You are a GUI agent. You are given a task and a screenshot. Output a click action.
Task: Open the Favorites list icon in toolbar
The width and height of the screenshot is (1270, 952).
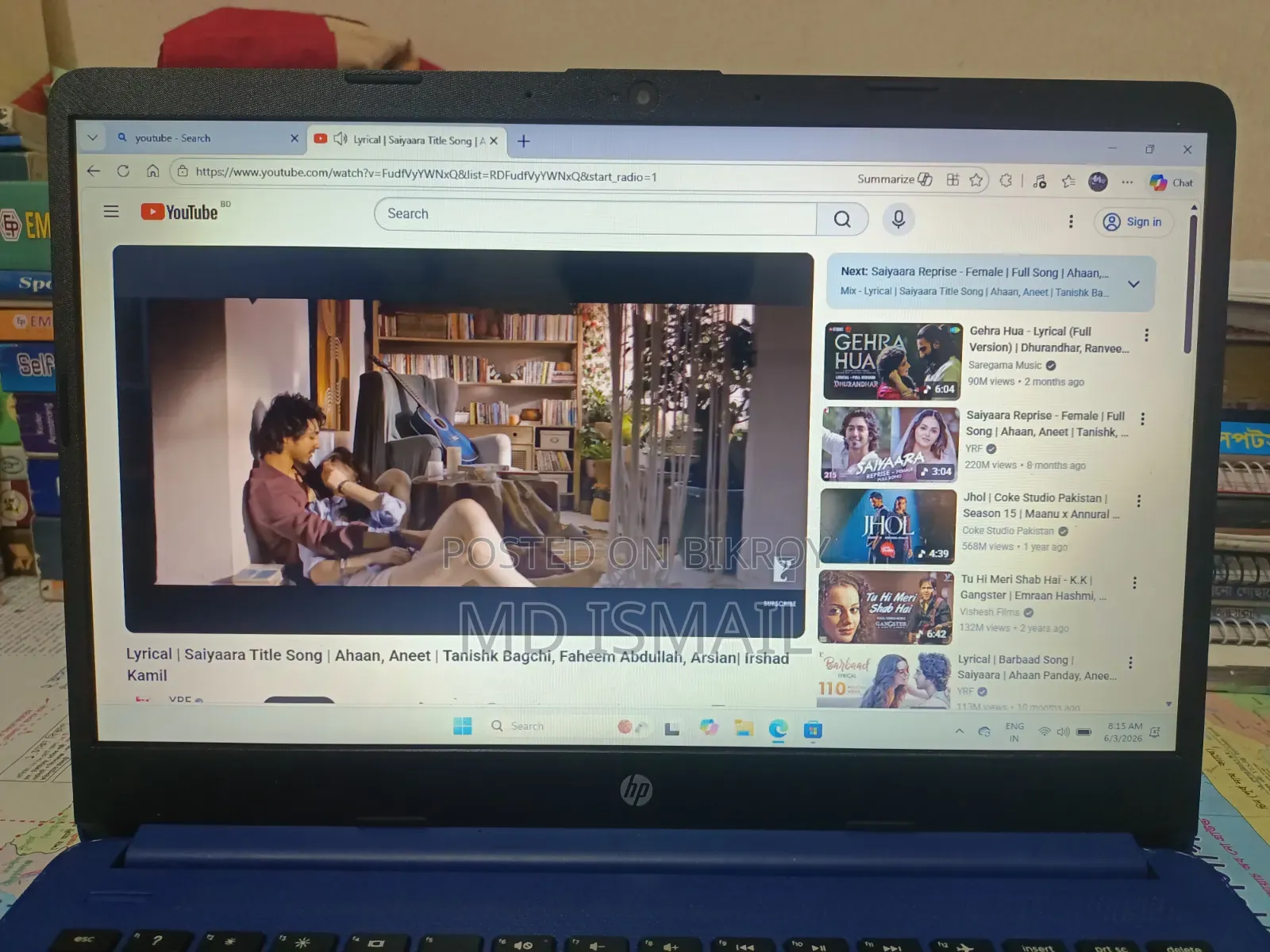click(x=1068, y=182)
